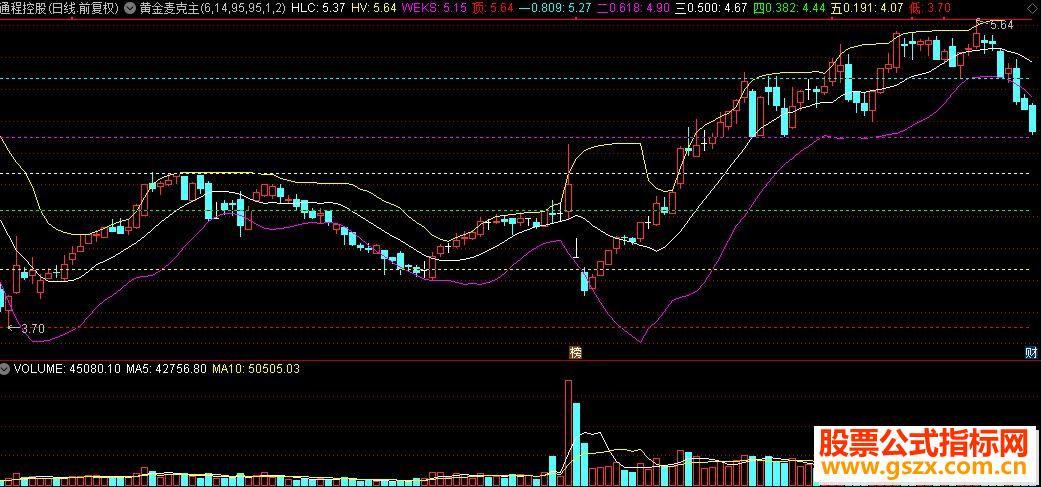The width and height of the screenshot is (1041, 487).
Task: Expand the VOLUME indicator dropdown arrow
Action: [5, 368]
